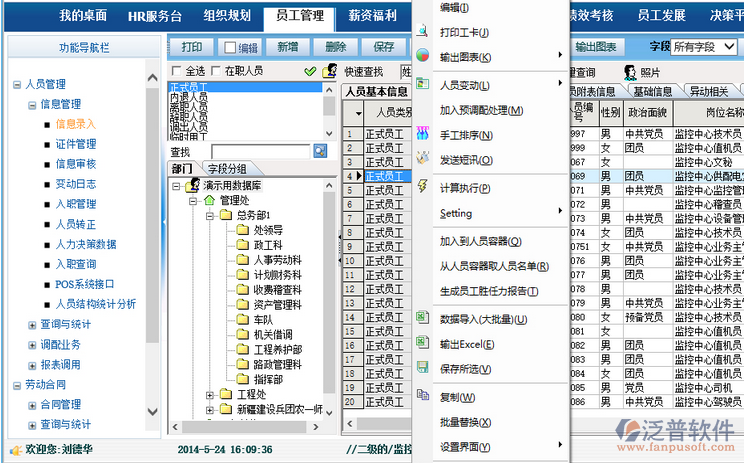
Task: Click the 输出Excel spreadsheet icon in menu
Action: coord(422,344)
